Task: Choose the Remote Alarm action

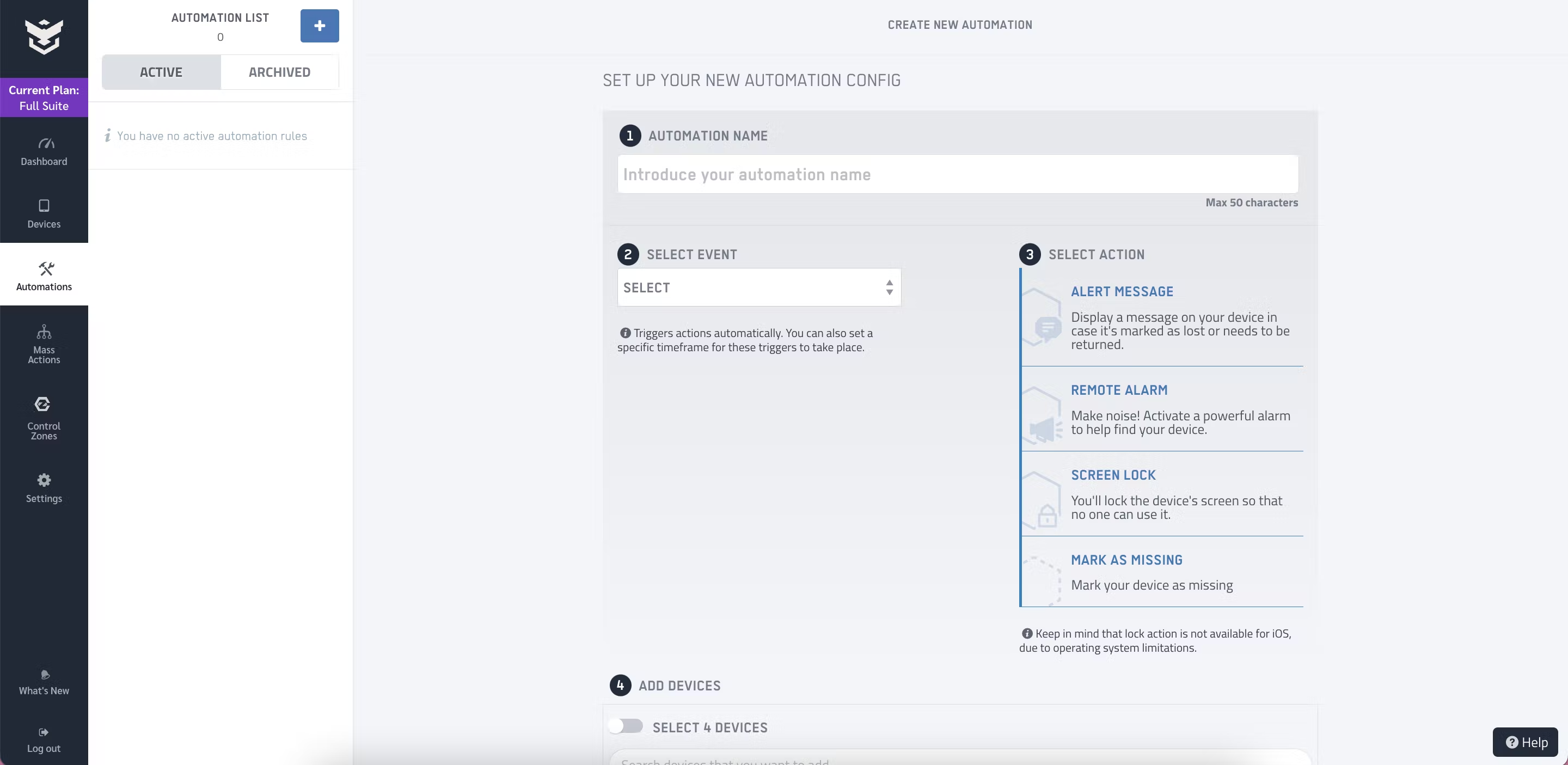Action: click(1161, 409)
